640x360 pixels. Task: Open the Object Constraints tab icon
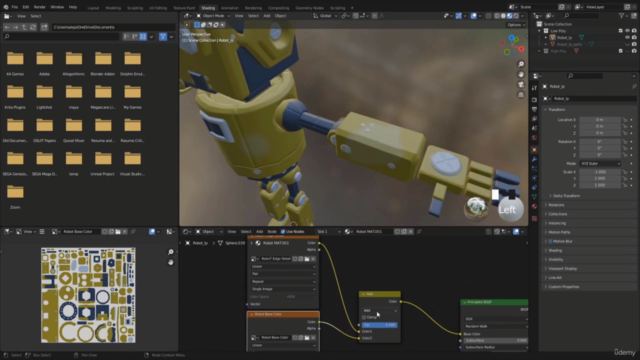(x=534, y=187)
